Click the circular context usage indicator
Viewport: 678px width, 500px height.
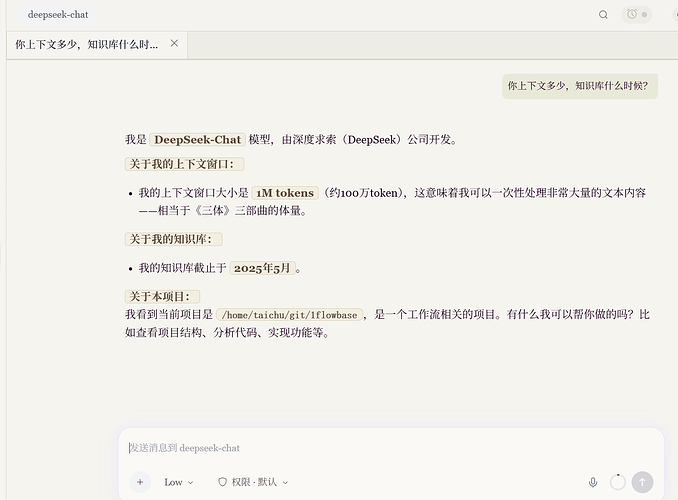[617, 482]
